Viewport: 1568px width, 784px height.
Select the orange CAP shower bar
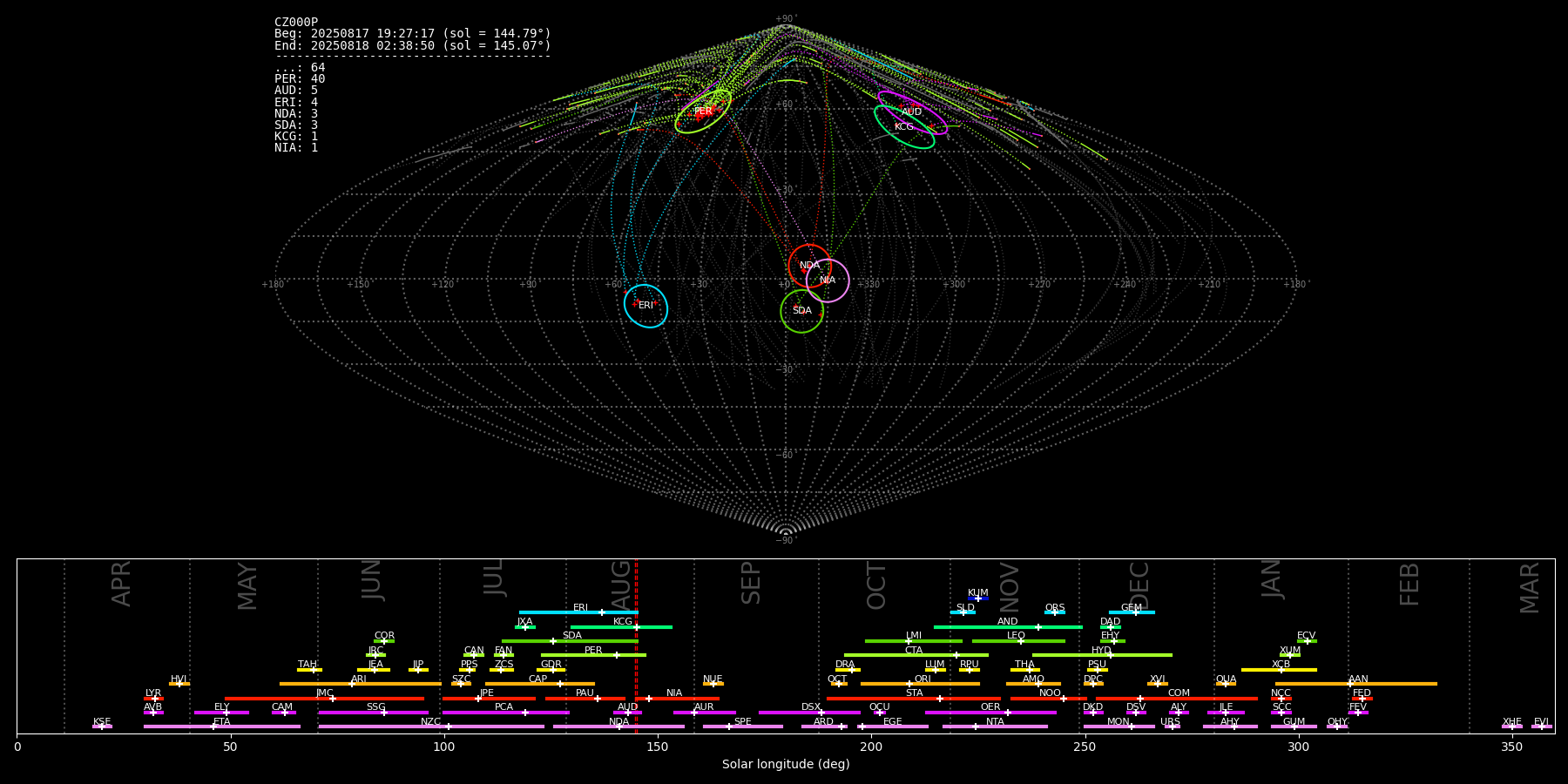(x=540, y=684)
